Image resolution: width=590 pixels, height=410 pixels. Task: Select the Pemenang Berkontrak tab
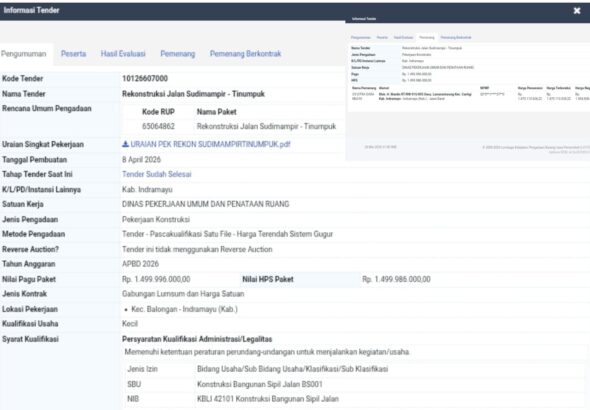[245, 54]
